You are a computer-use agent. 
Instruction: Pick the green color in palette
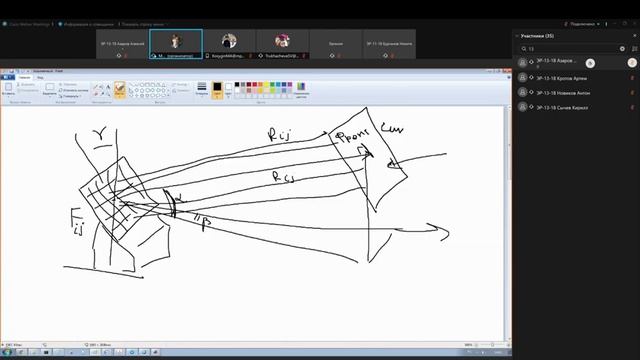point(272,84)
